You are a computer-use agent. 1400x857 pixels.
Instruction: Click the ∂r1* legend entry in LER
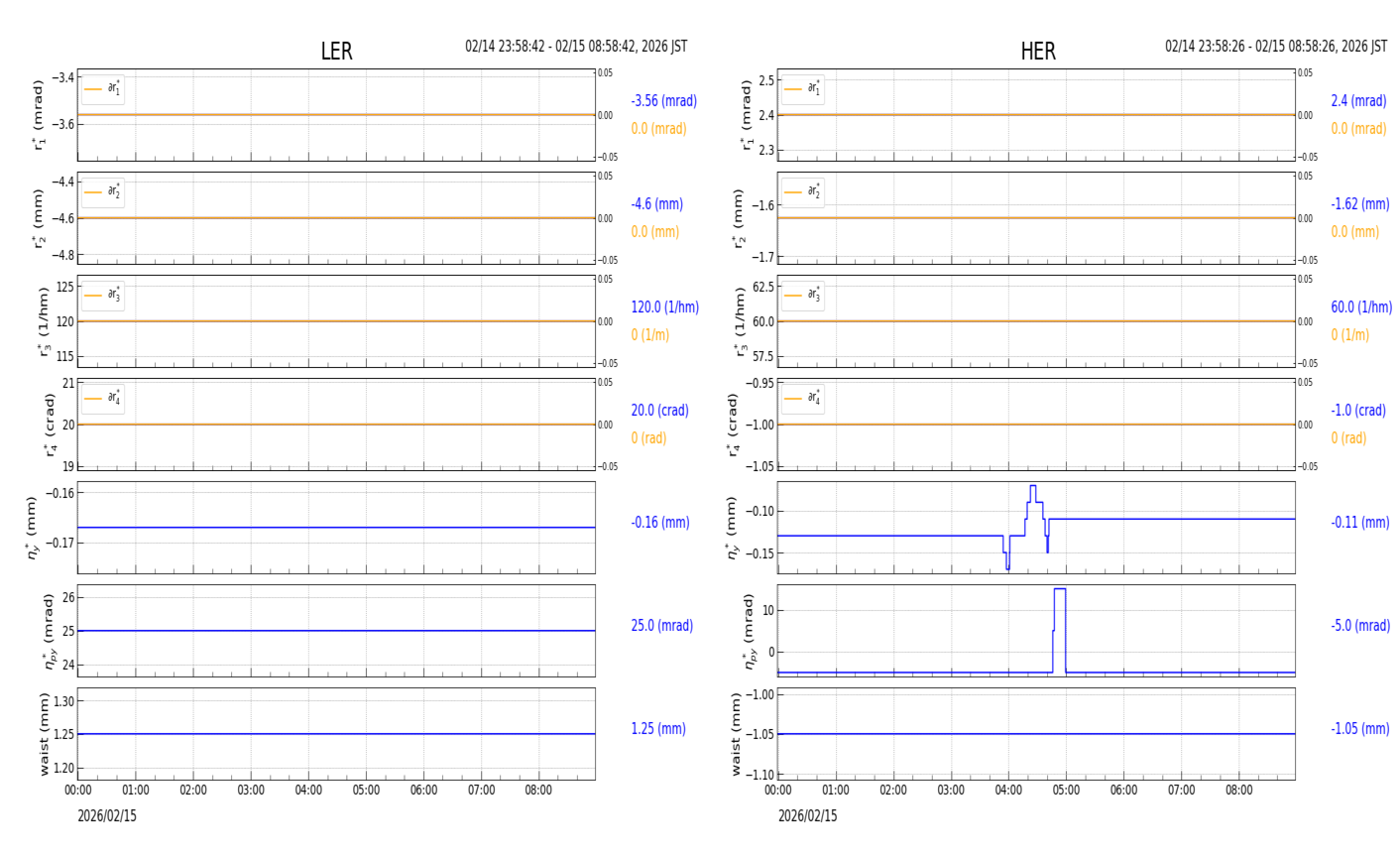pyautogui.click(x=103, y=89)
